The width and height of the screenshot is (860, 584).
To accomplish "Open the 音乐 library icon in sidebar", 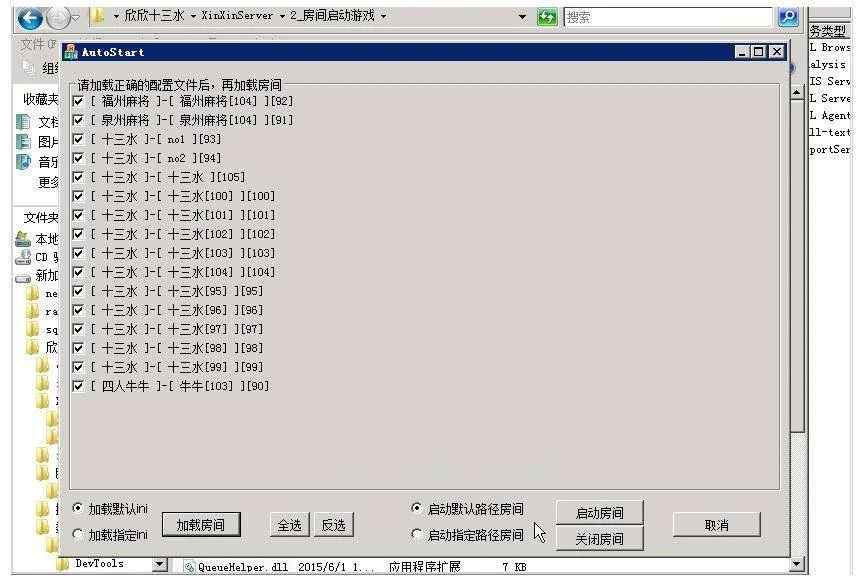I will coord(23,162).
